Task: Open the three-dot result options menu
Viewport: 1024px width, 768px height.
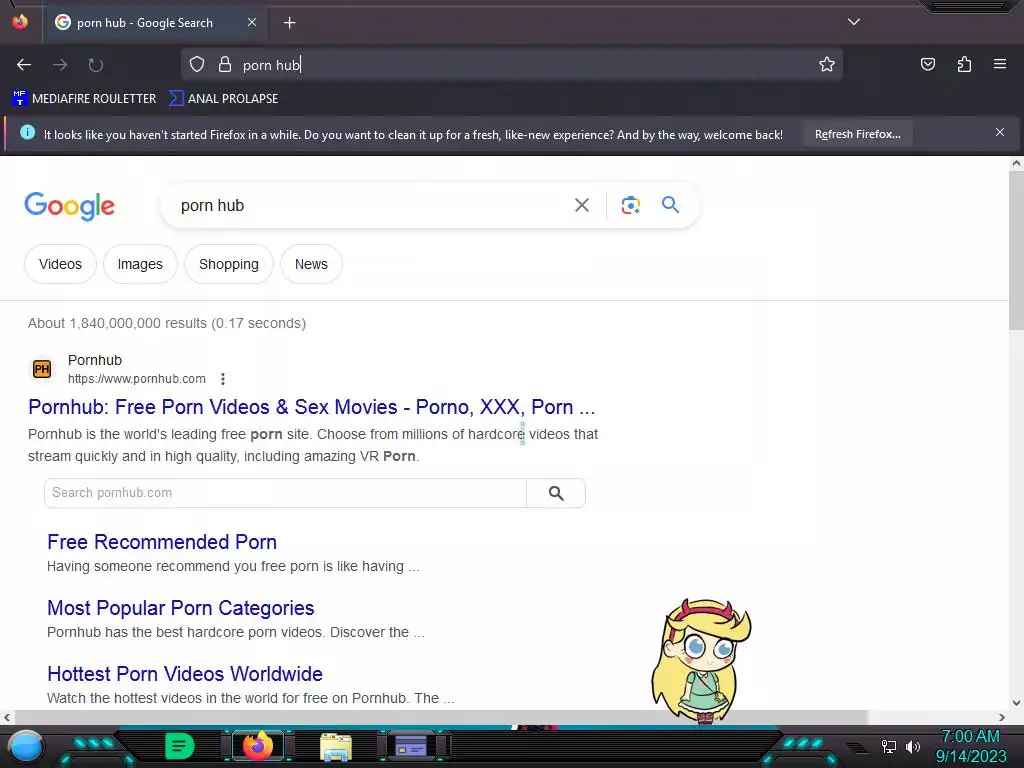Action: [223, 379]
